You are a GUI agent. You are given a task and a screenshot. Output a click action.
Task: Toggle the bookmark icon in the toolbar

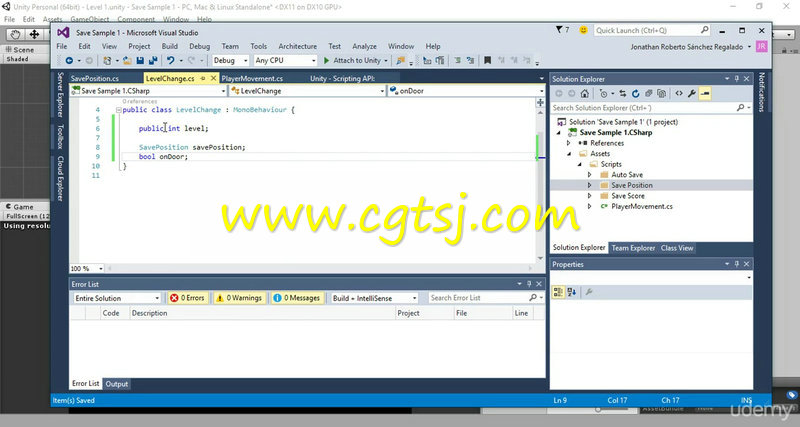487,60
